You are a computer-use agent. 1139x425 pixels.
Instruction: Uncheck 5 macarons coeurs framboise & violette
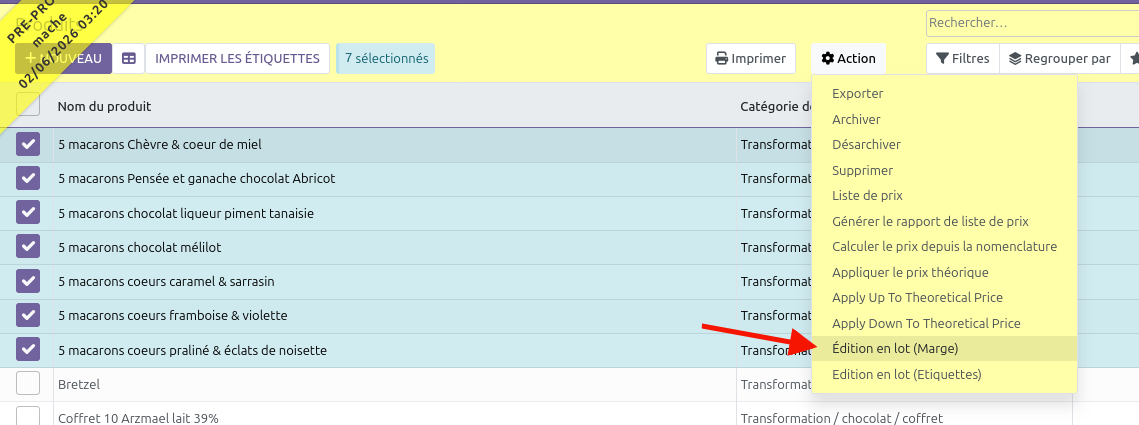[x=28, y=315]
